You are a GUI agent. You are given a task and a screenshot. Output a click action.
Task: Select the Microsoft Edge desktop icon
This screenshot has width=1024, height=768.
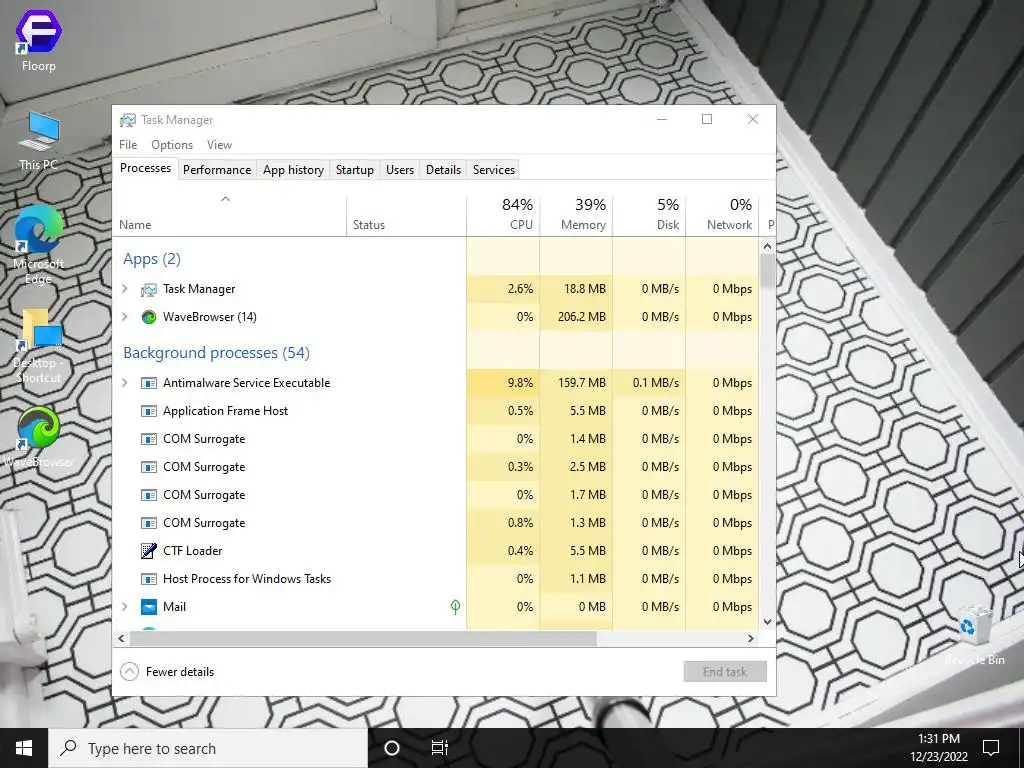pyautogui.click(x=39, y=245)
